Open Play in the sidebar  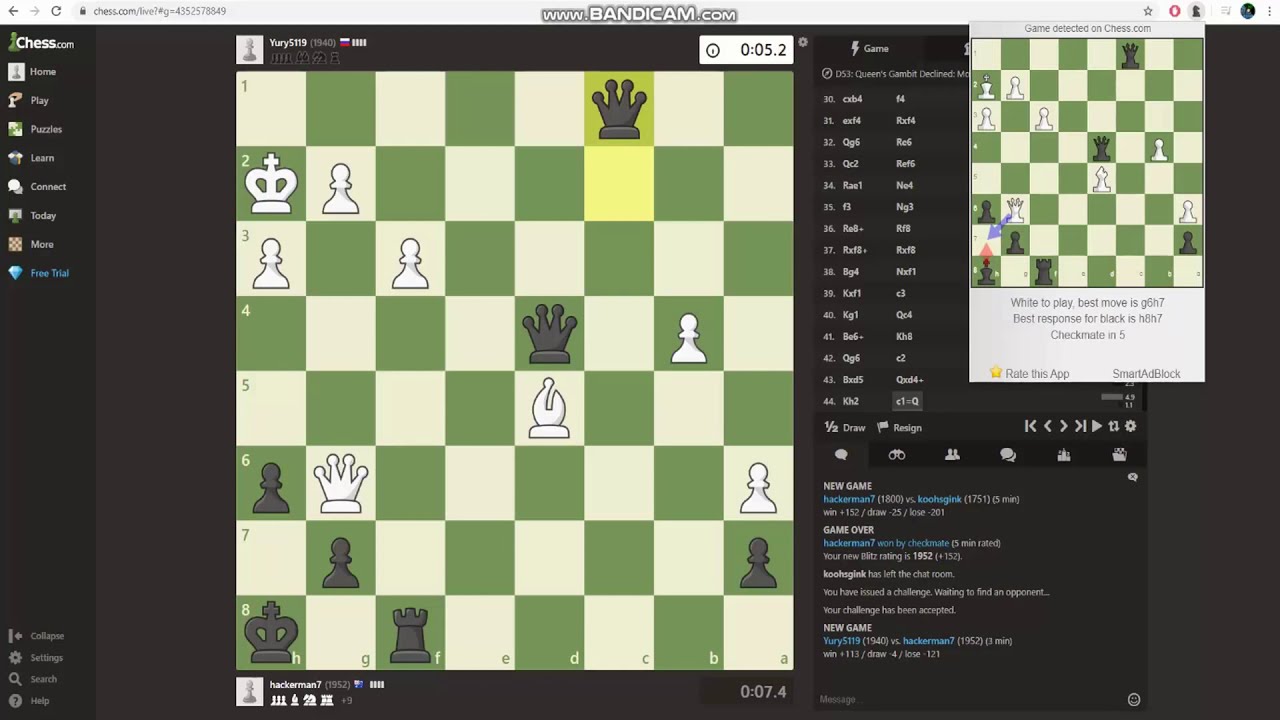[x=28, y=100]
